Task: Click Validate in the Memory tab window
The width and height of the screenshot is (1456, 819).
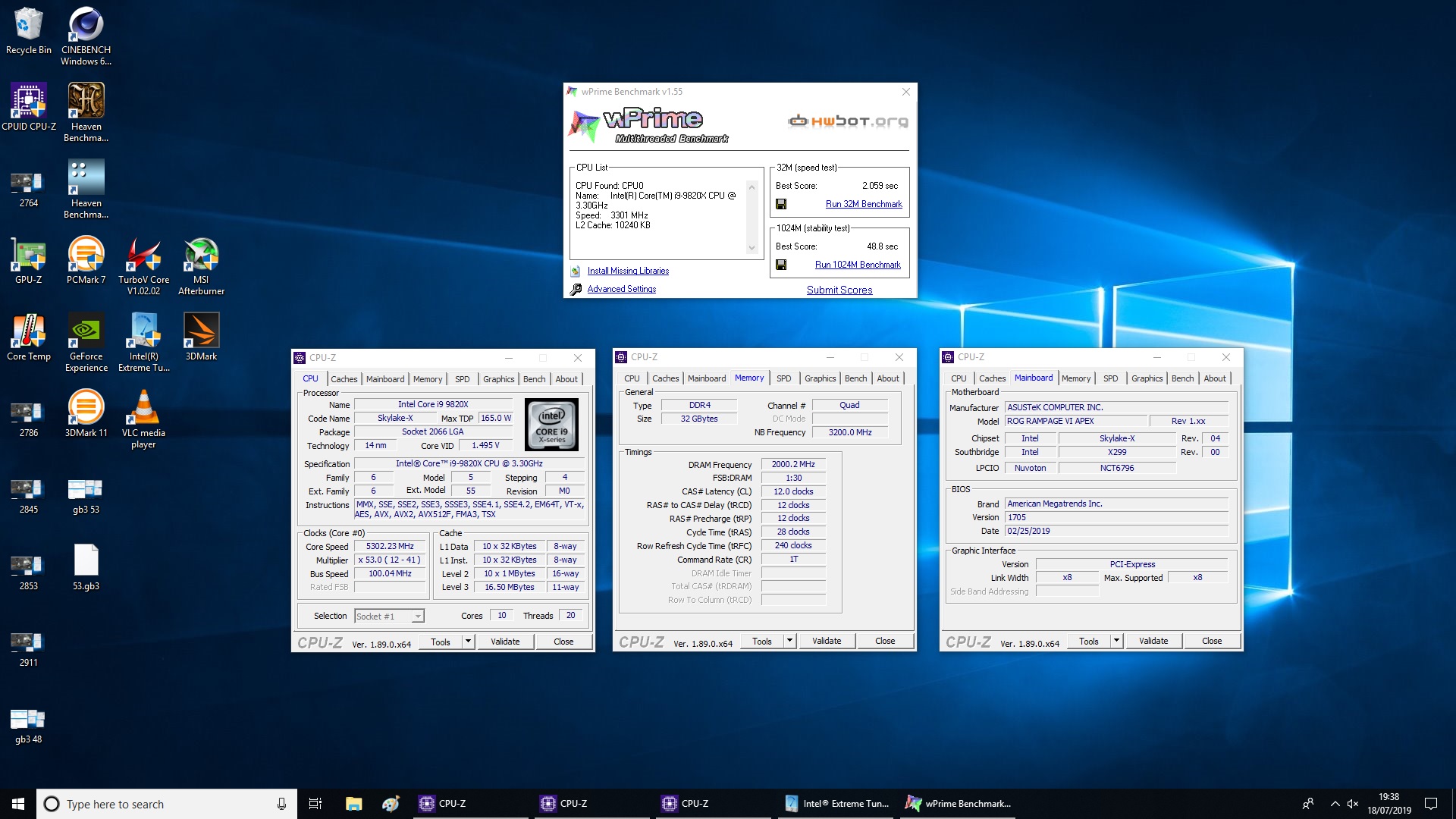Action: 827,641
